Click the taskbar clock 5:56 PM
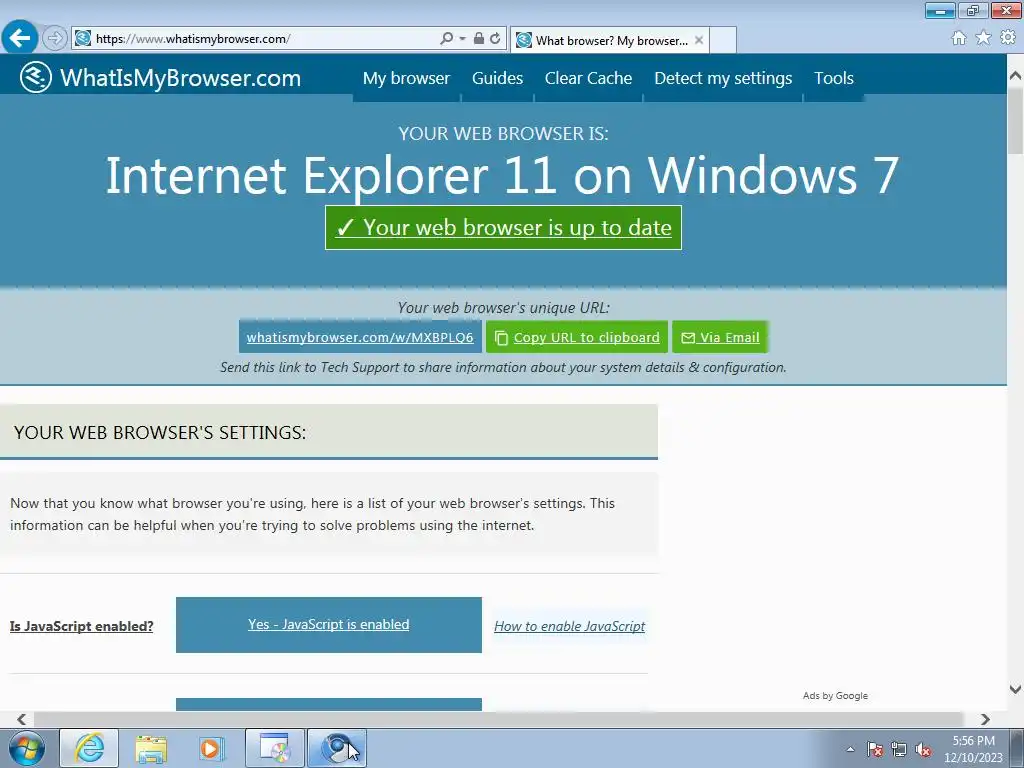The height and width of the screenshot is (768, 1024). pos(973,749)
